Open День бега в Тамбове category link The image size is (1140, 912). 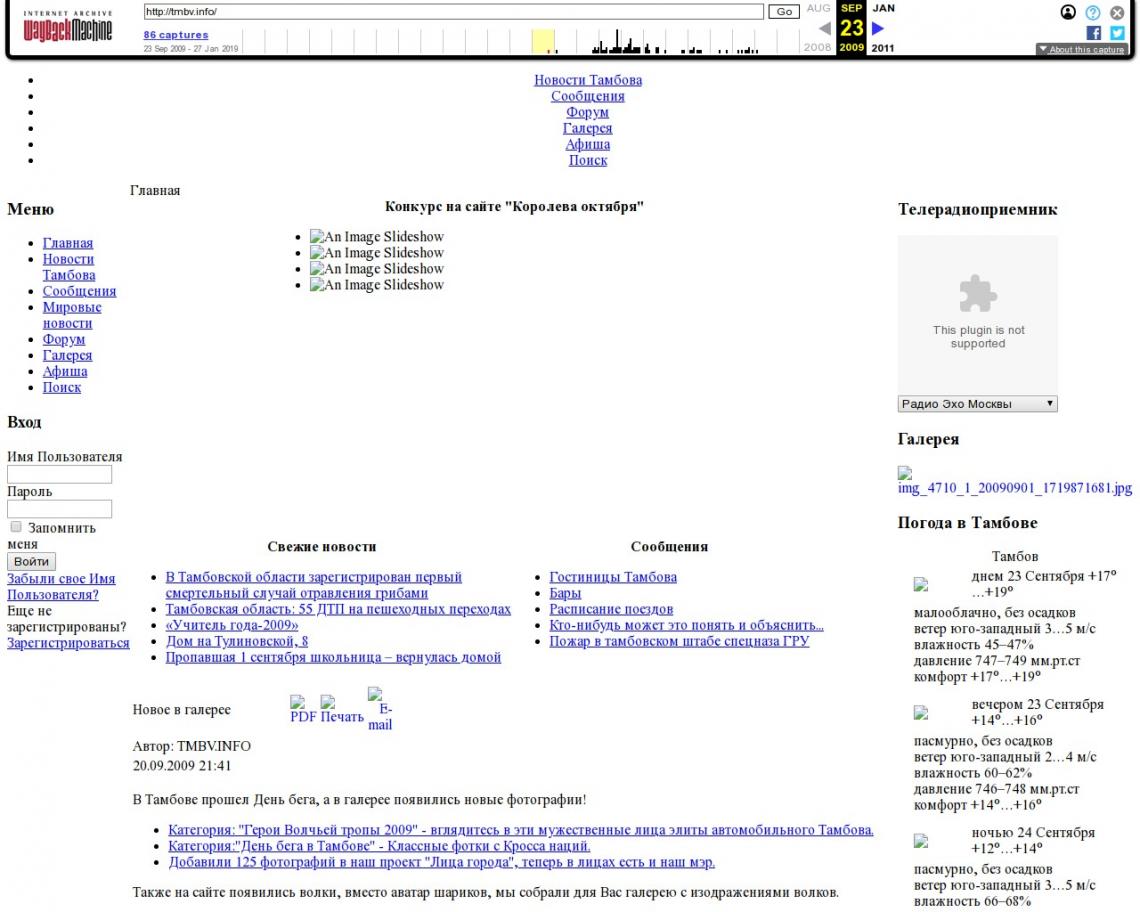click(x=380, y=846)
